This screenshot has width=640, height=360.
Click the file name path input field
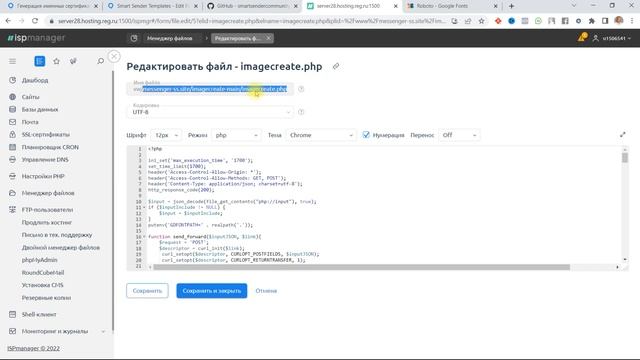click(x=210, y=89)
